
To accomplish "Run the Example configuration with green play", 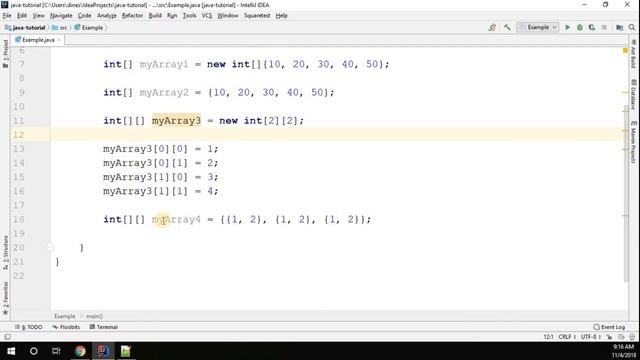I will (567, 27).
